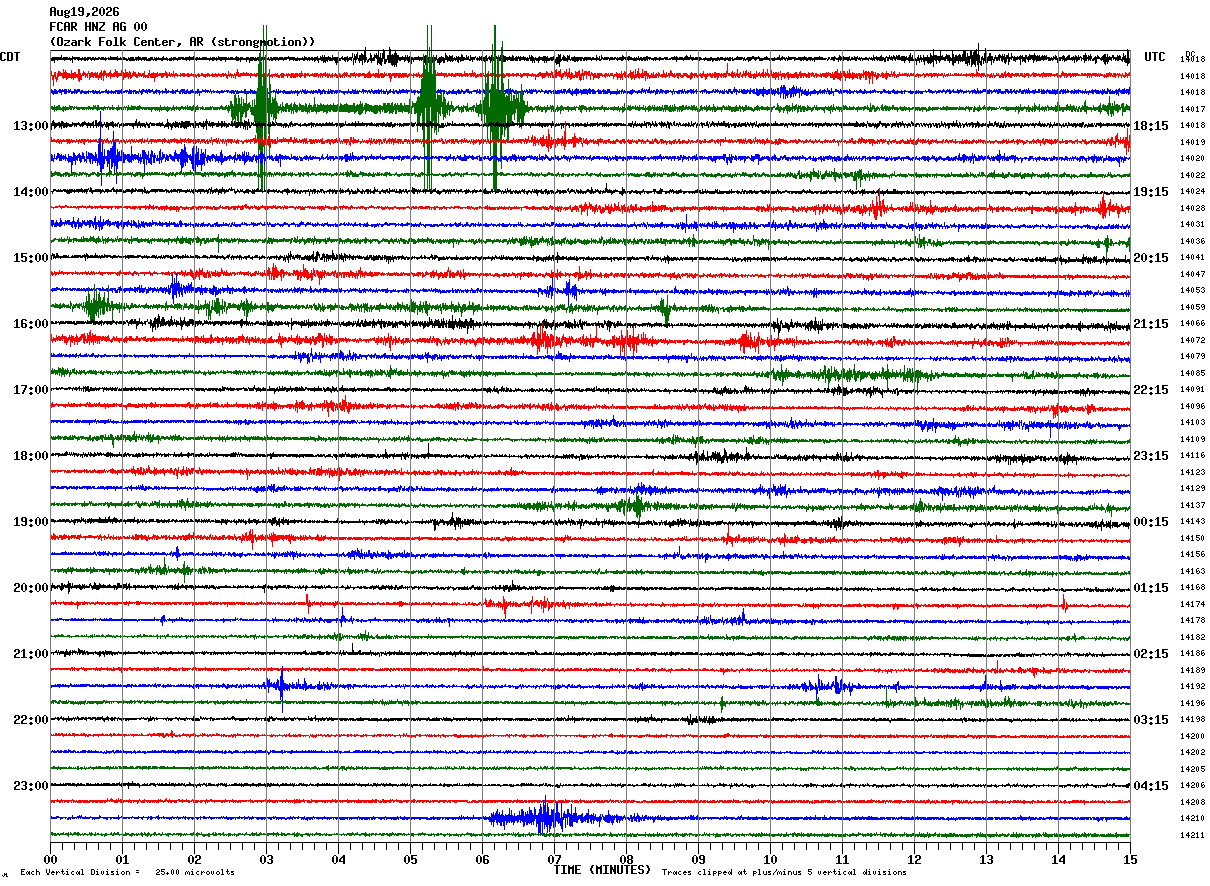Click the 14211 value in the right column

1192,835
